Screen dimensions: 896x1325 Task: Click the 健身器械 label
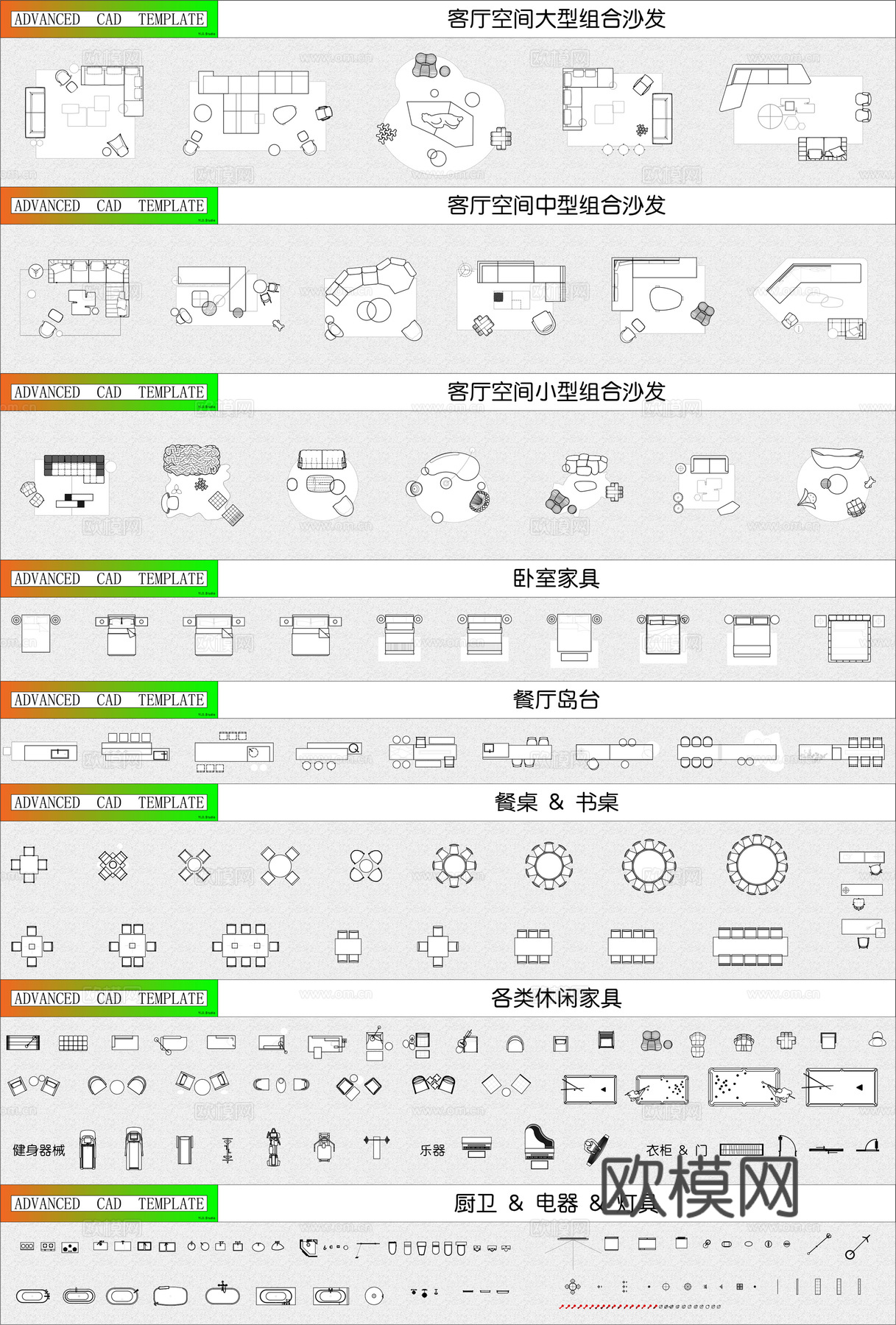(39, 1150)
